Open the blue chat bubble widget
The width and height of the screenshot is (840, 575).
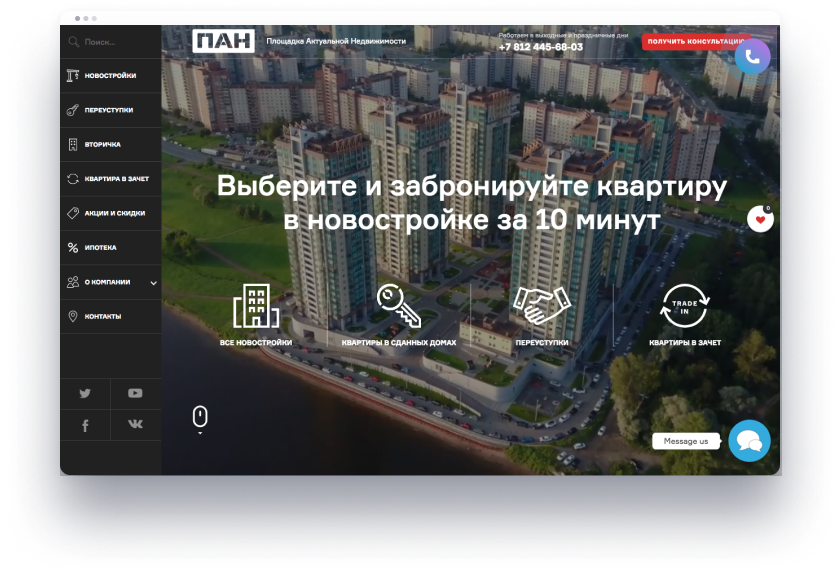tap(749, 441)
